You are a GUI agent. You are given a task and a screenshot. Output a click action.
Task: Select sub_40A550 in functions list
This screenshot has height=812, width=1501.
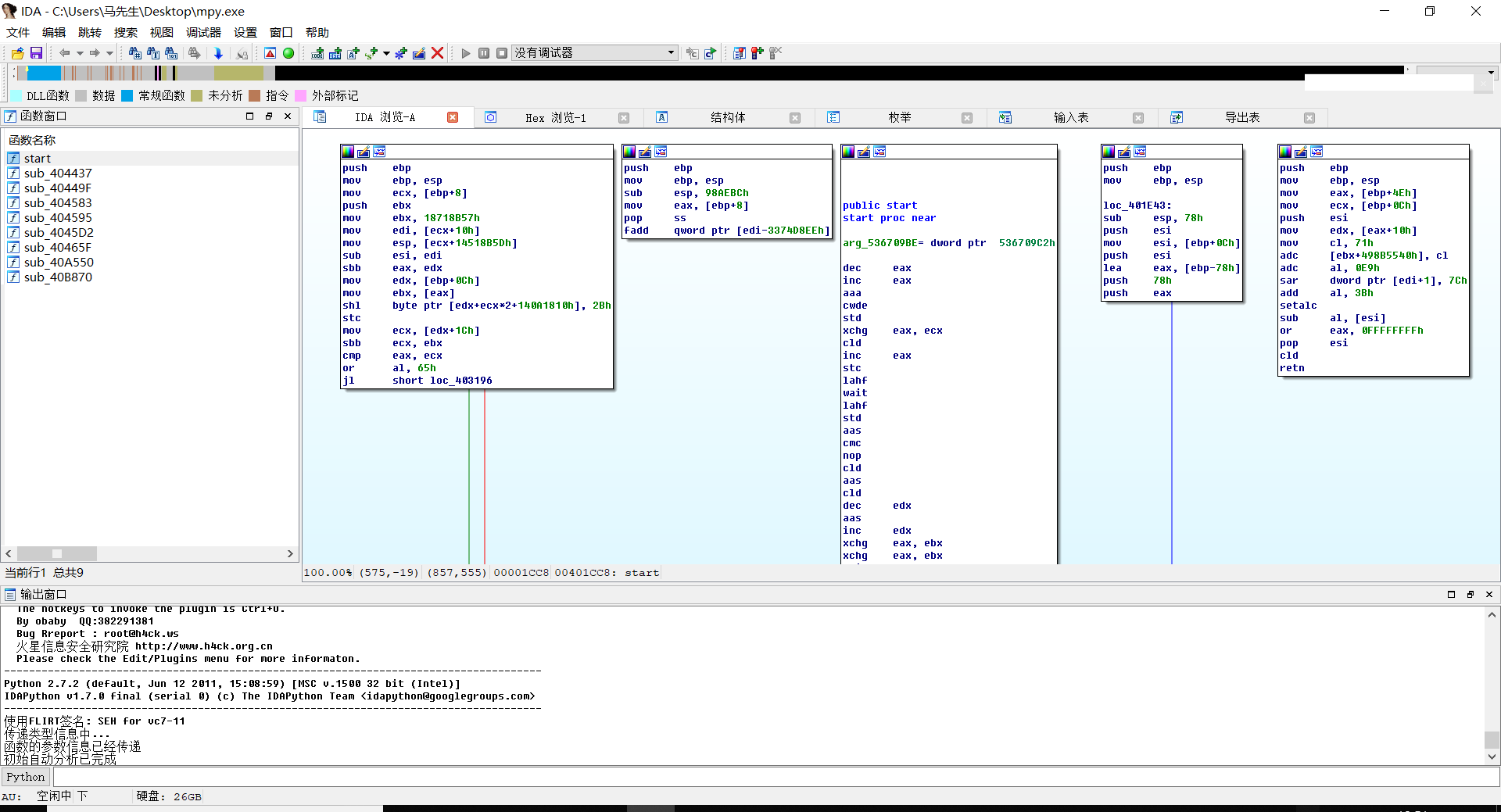pos(150,262)
